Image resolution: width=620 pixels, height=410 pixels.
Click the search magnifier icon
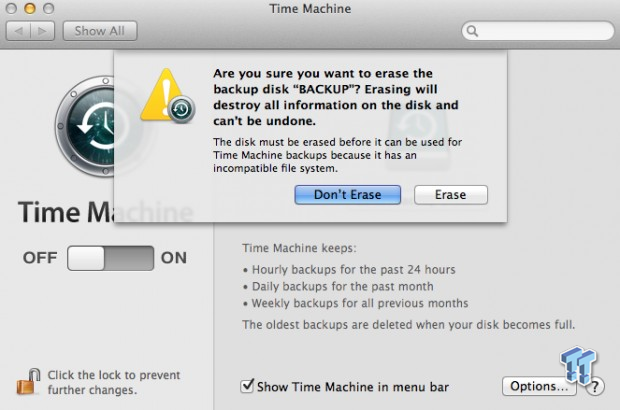472,31
